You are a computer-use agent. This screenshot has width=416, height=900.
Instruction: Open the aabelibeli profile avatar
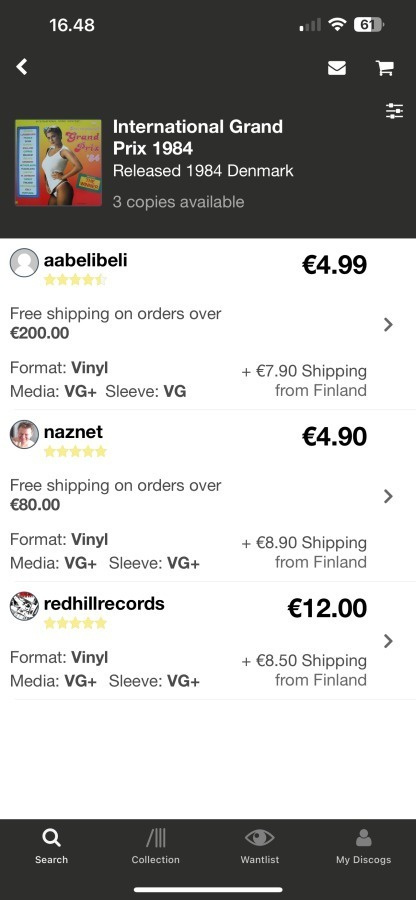24,262
